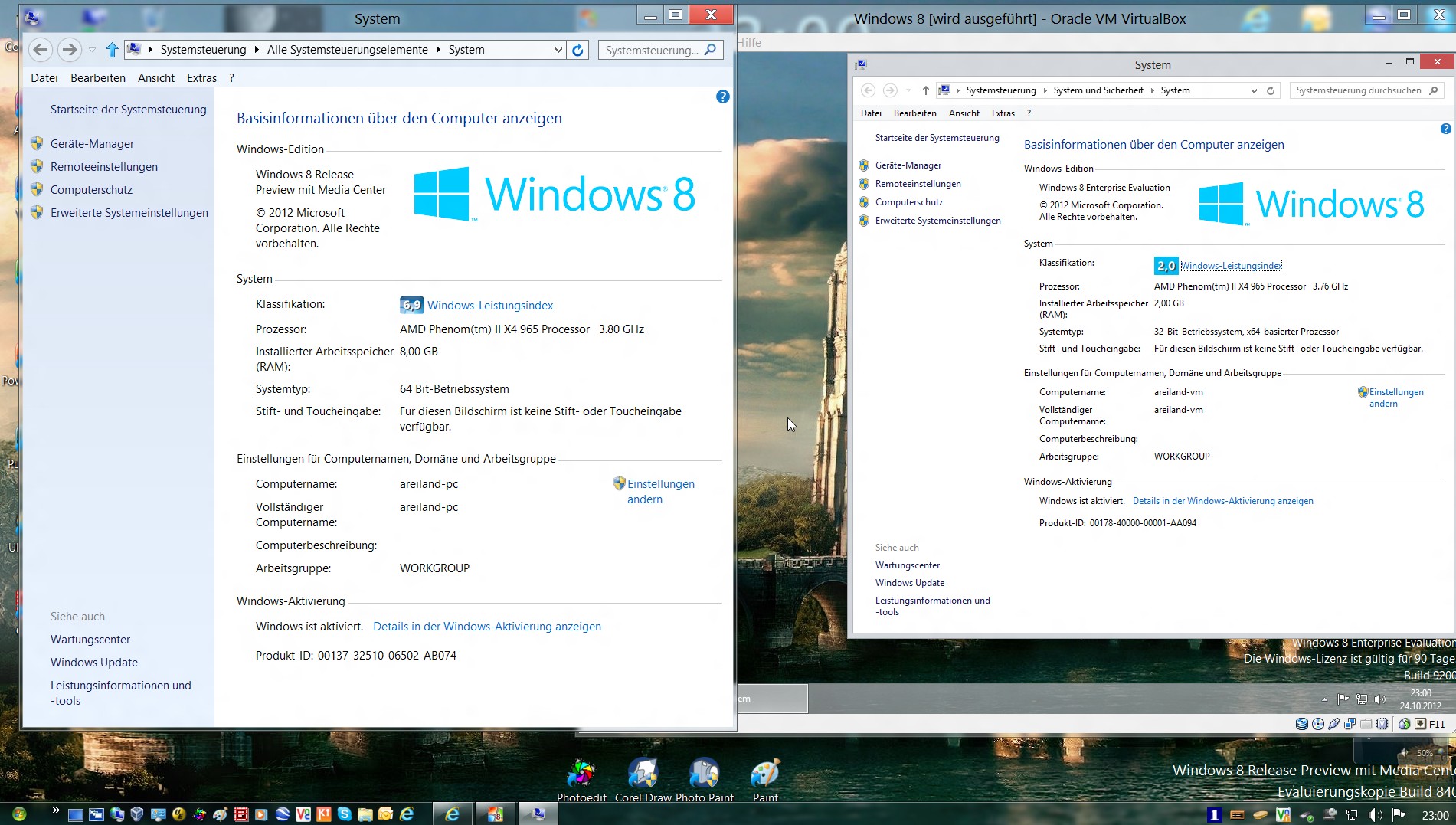This screenshot has width=1456, height=825.
Task: Open the Ansicht menu in the left window
Action: [156, 78]
